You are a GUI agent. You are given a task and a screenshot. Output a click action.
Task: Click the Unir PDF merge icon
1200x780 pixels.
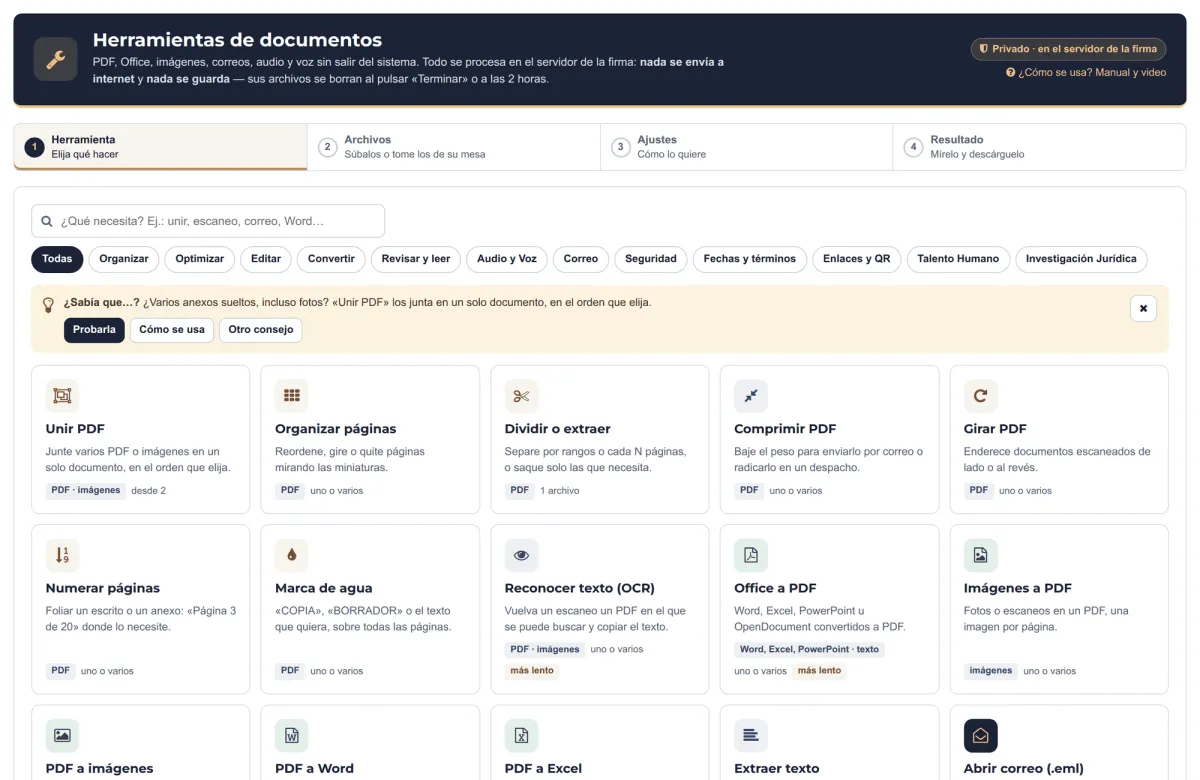(x=62, y=396)
